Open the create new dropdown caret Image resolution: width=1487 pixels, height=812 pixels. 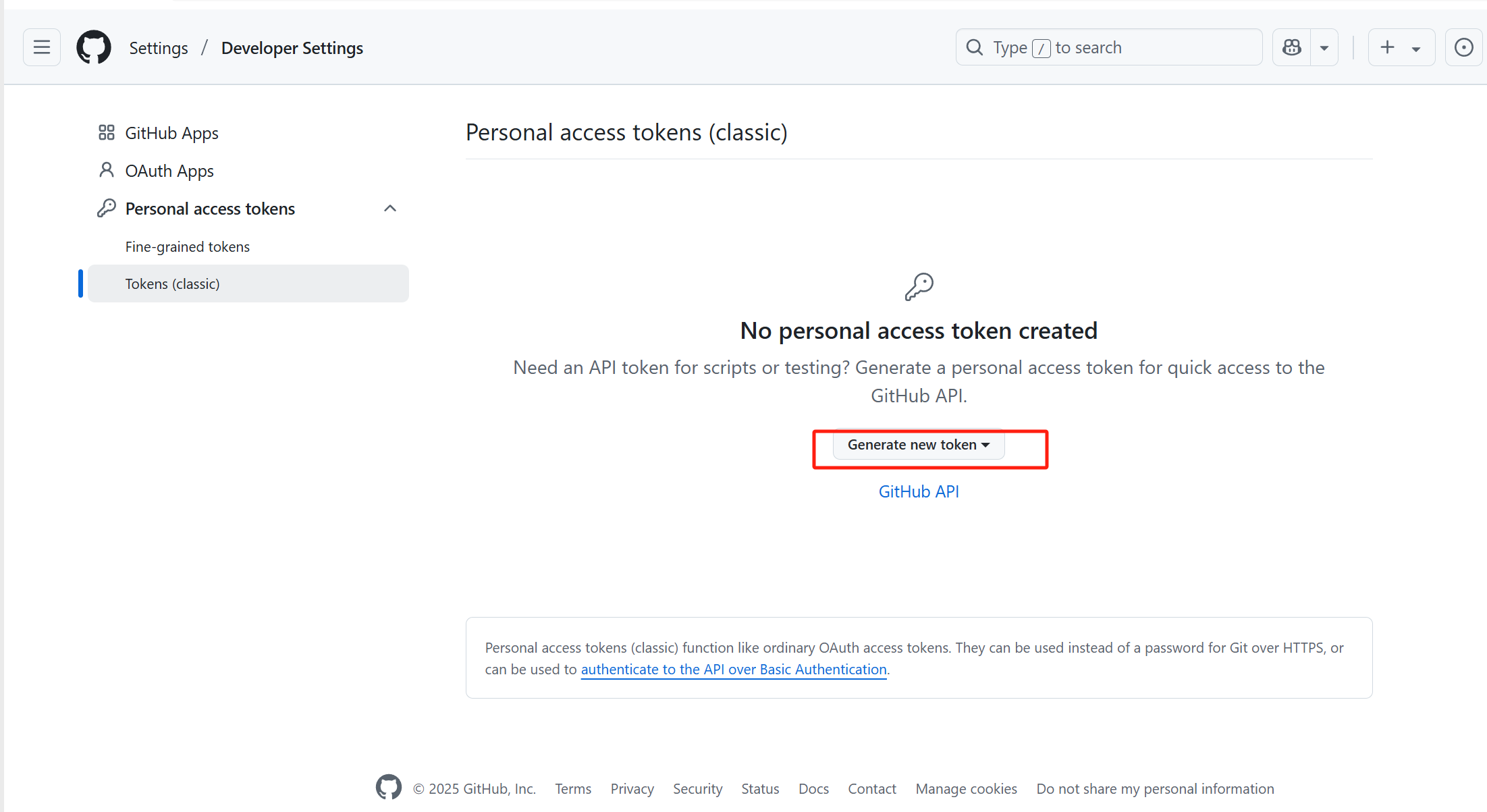1416,49
